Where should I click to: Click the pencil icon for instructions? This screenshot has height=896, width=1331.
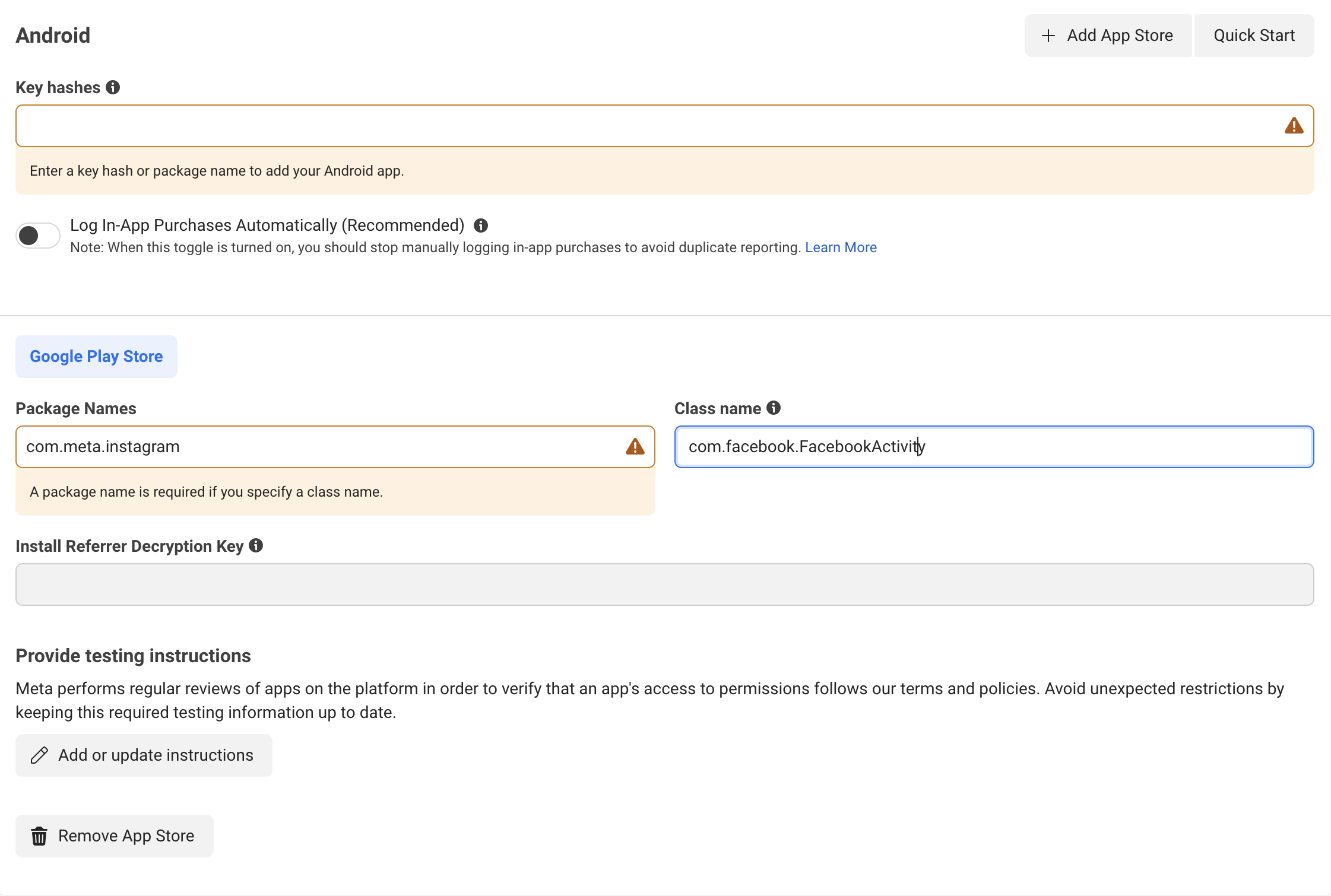[x=39, y=755]
